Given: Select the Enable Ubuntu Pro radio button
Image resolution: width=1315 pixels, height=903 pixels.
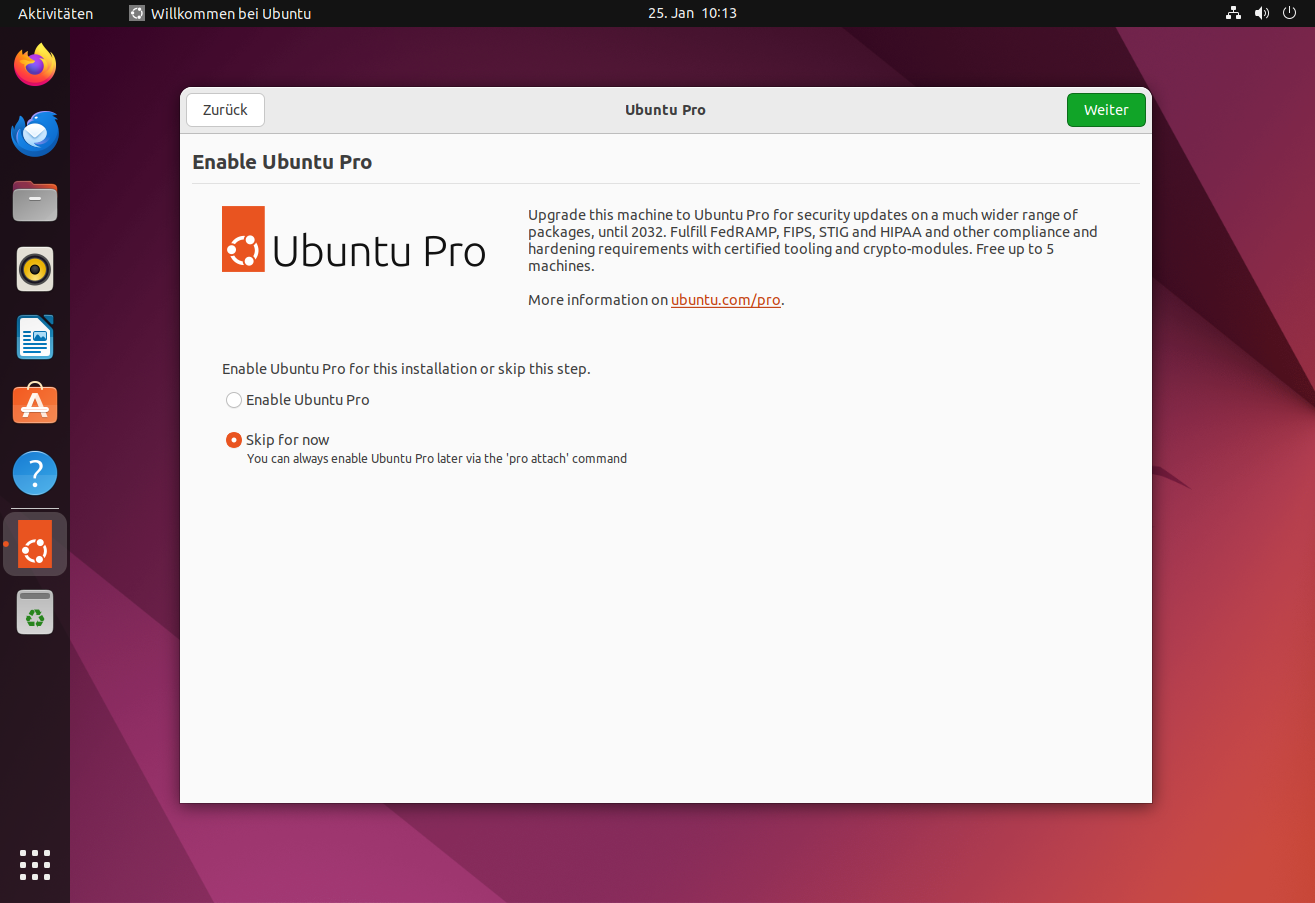Looking at the screenshot, I should point(234,400).
